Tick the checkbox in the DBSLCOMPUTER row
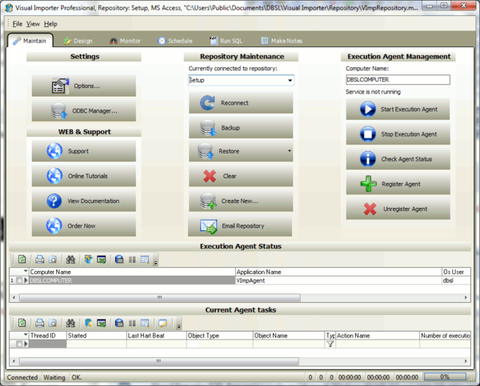The height and width of the screenshot is (386, 480). pos(19,281)
